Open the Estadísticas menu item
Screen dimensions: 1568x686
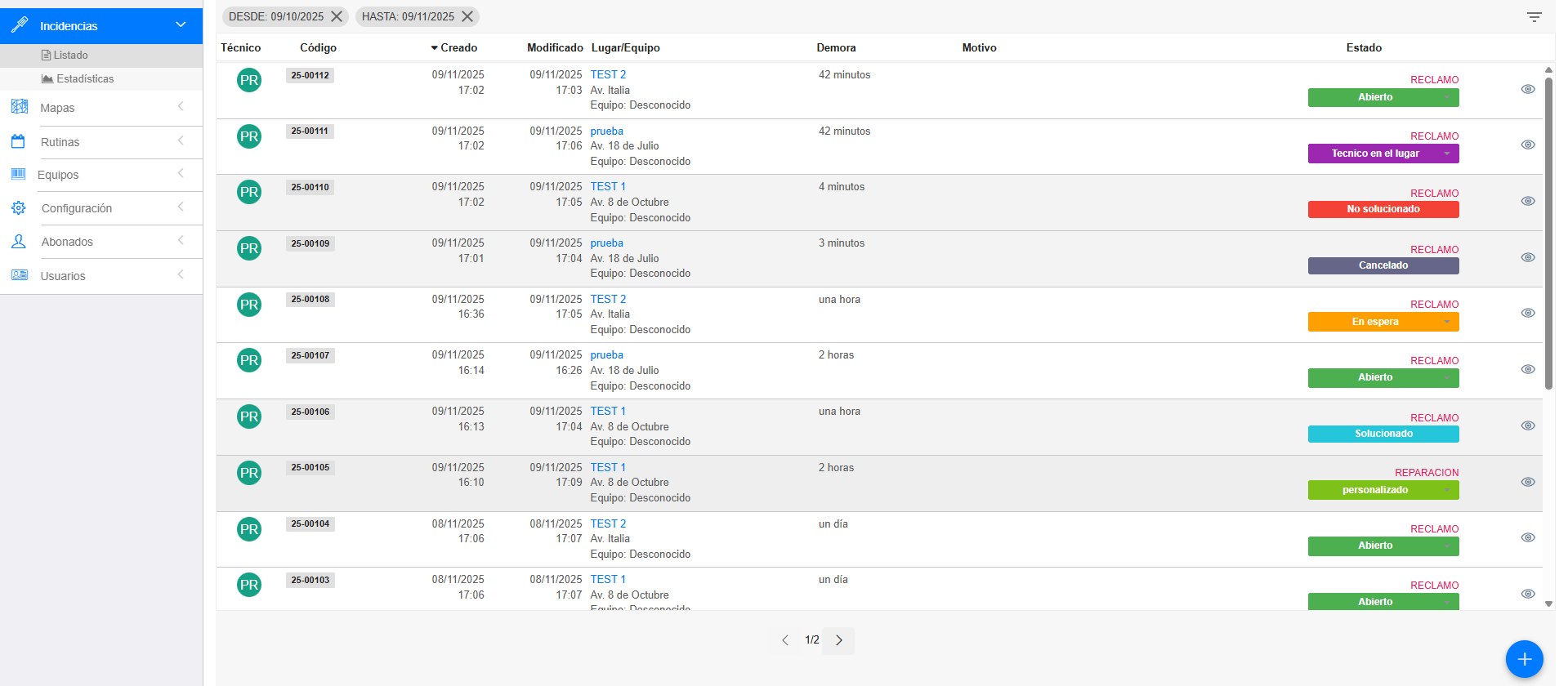pyautogui.click(x=101, y=79)
